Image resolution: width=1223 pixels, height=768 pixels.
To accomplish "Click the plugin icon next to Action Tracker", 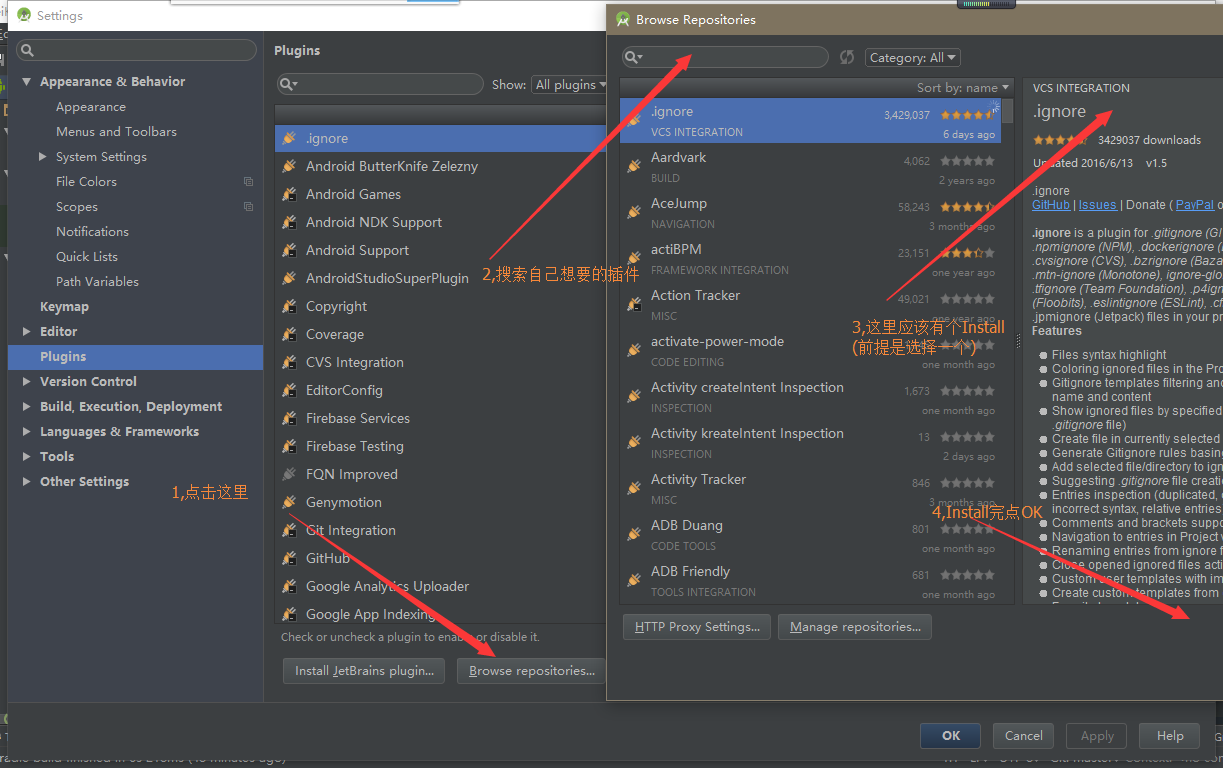I will tap(633, 304).
